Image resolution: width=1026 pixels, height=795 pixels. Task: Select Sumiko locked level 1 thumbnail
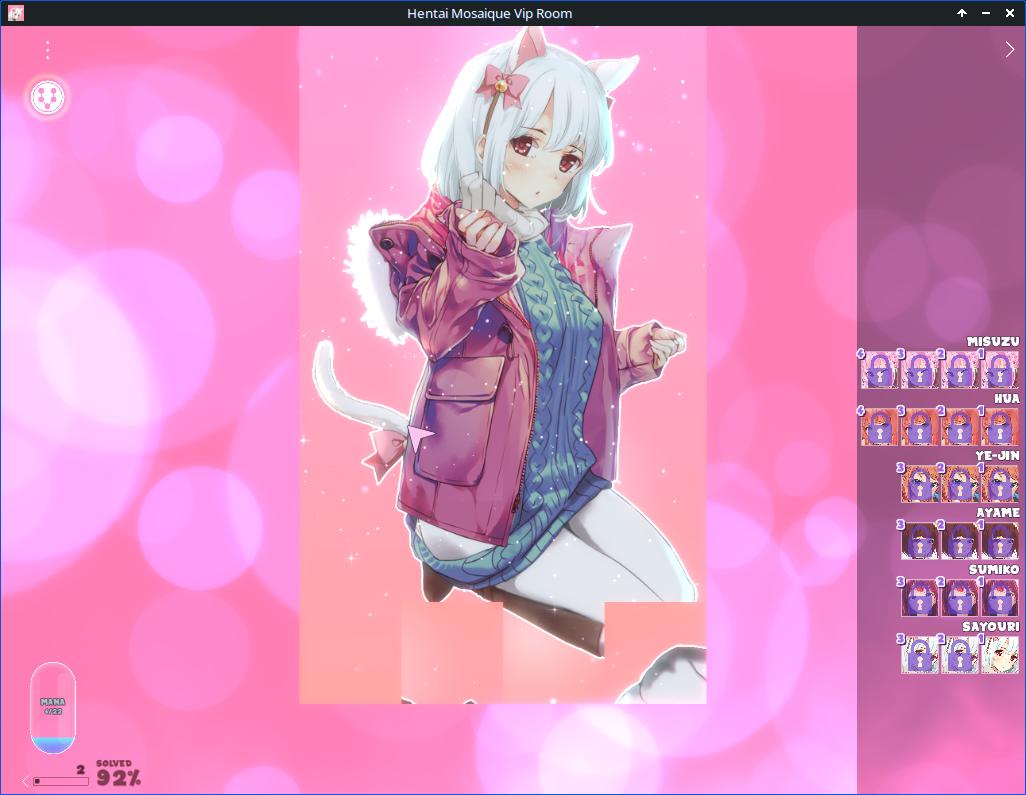pyautogui.click(x=999, y=597)
